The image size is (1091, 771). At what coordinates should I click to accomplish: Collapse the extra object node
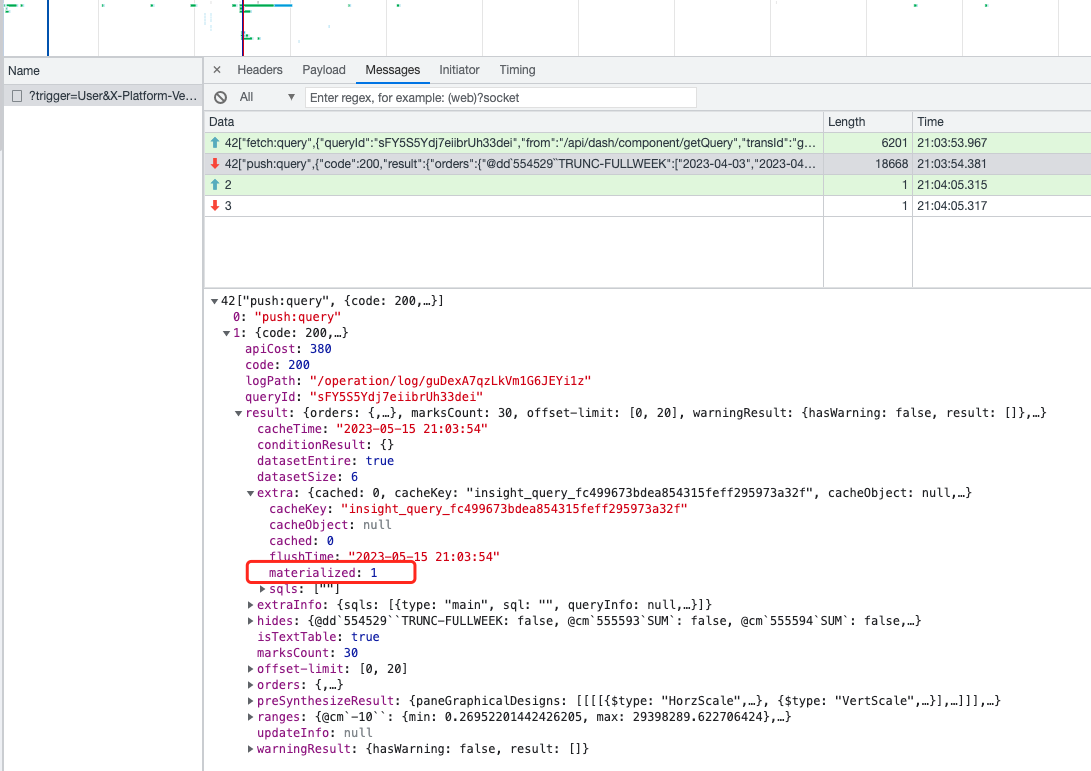251,493
